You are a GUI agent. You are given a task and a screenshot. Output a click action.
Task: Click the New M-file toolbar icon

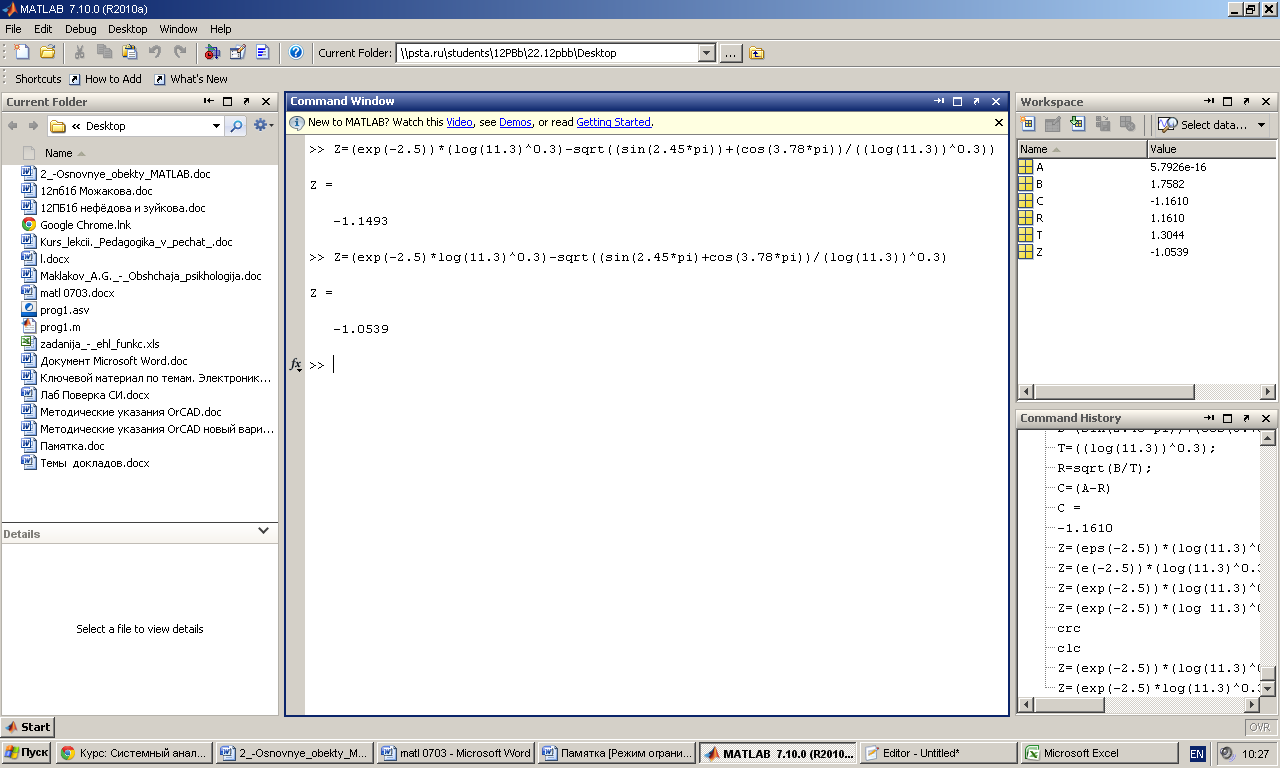click(22, 53)
